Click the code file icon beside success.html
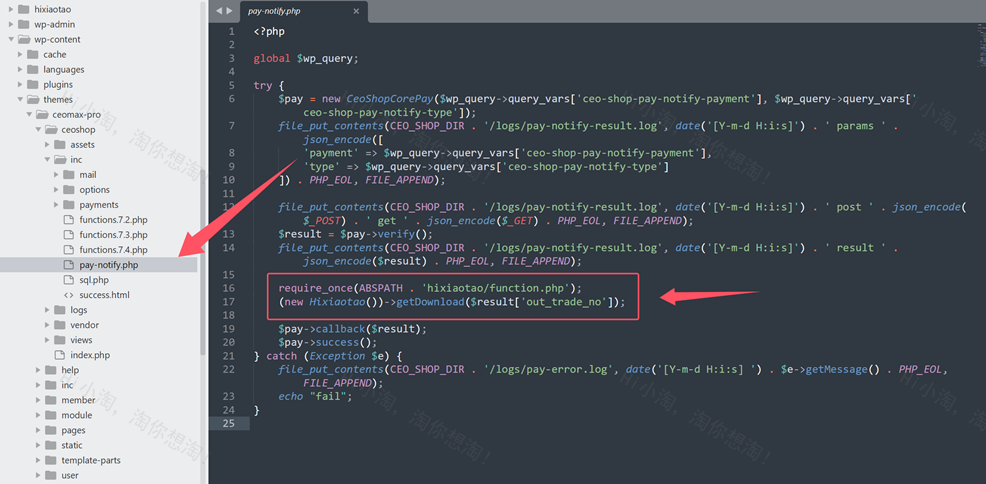The width and height of the screenshot is (986, 484). [69, 295]
